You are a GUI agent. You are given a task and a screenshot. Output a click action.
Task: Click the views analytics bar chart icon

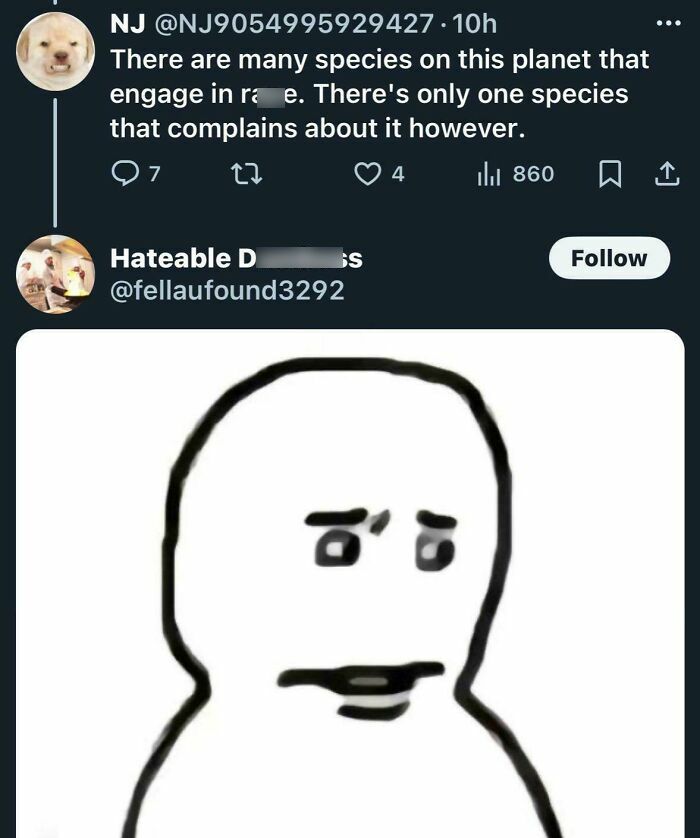487,173
